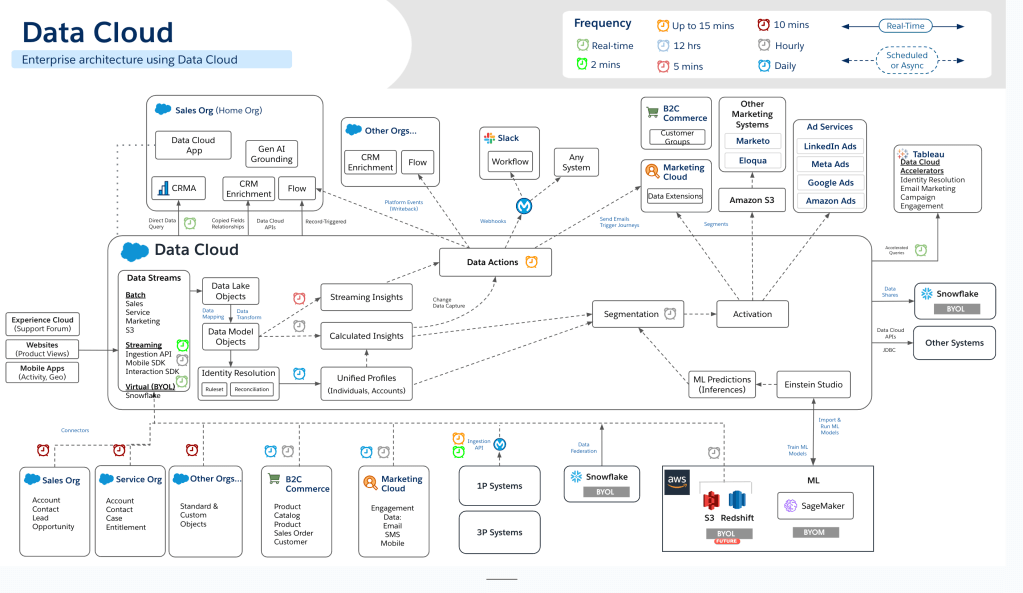Click the Snowflake icon in the right-side Snowflake box
1023x593 pixels.
tap(926, 294)
